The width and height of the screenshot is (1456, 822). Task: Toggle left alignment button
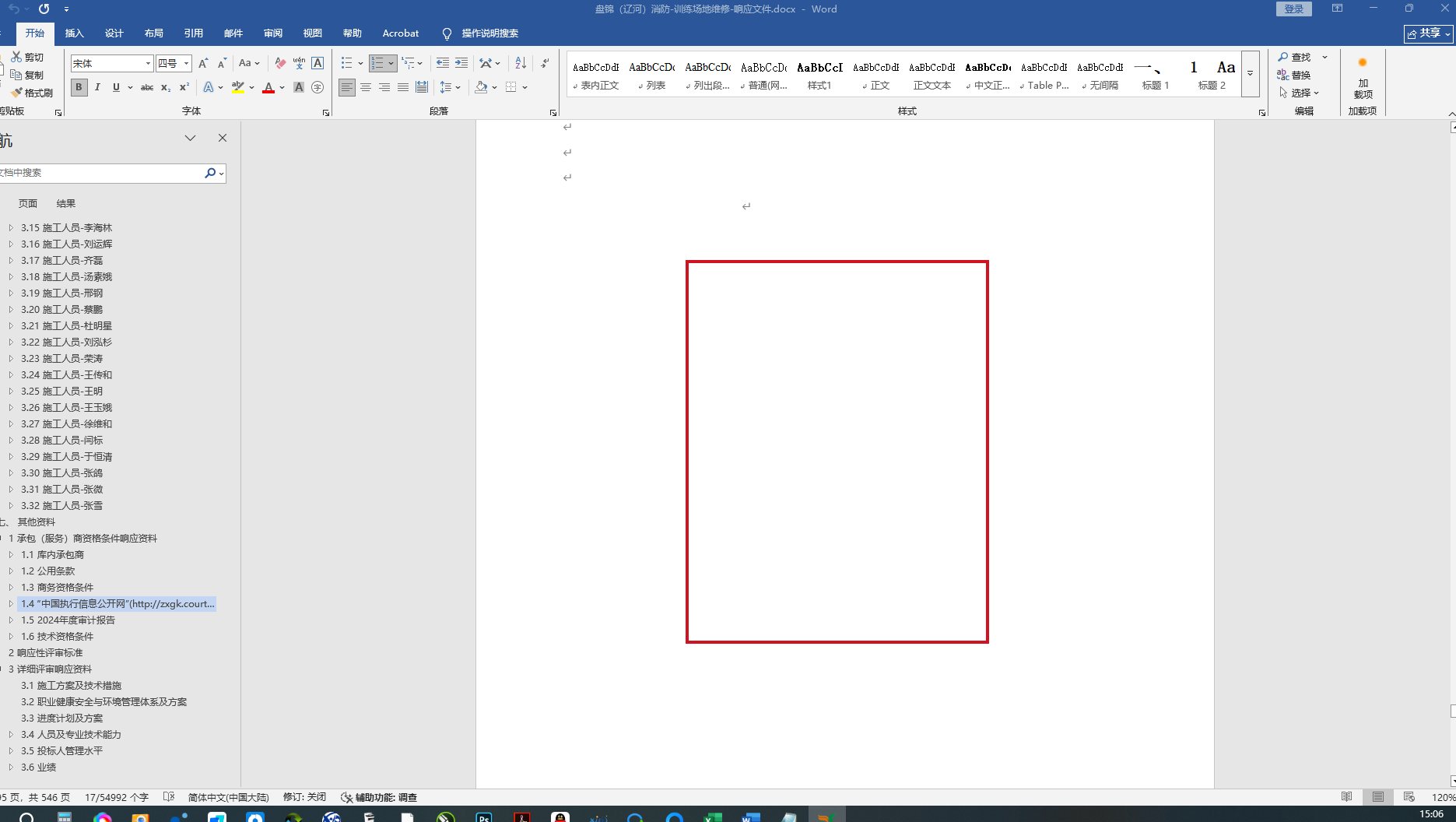pos(347,87)
